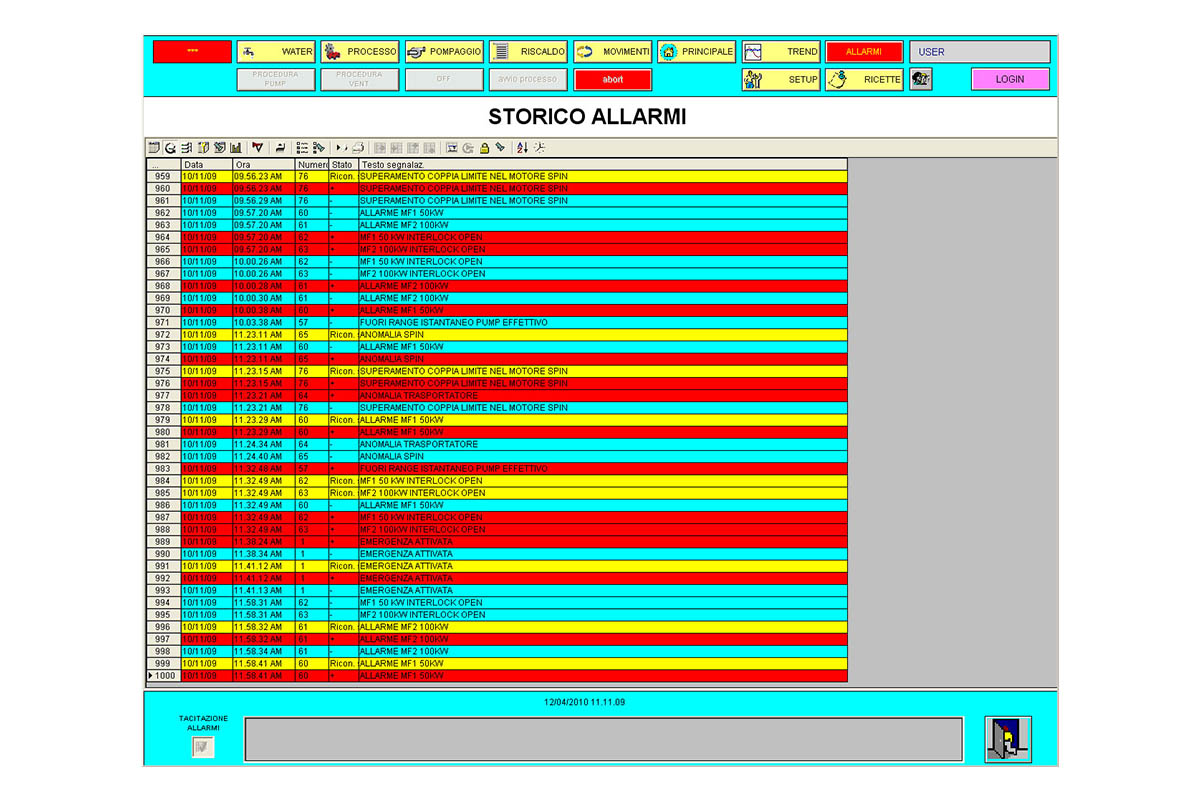Click the A-Z sort icon in toolbar
The height and width of the screenshot is (800, 1200).
[522, 148]
